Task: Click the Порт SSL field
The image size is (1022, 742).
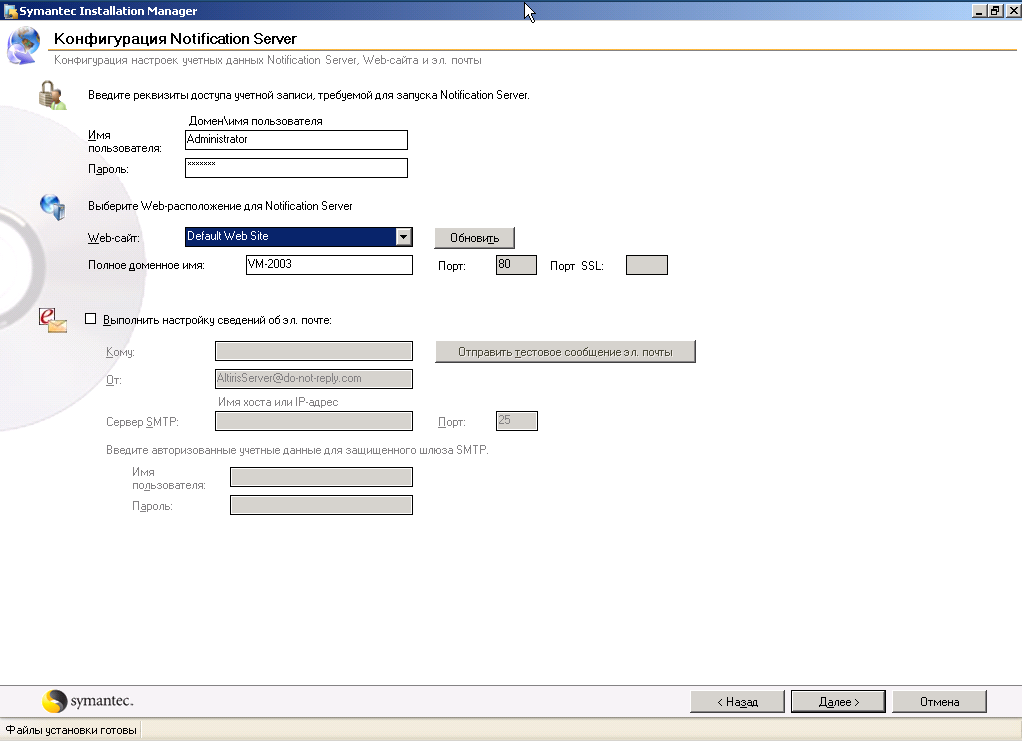Action: tap(647, 265)
